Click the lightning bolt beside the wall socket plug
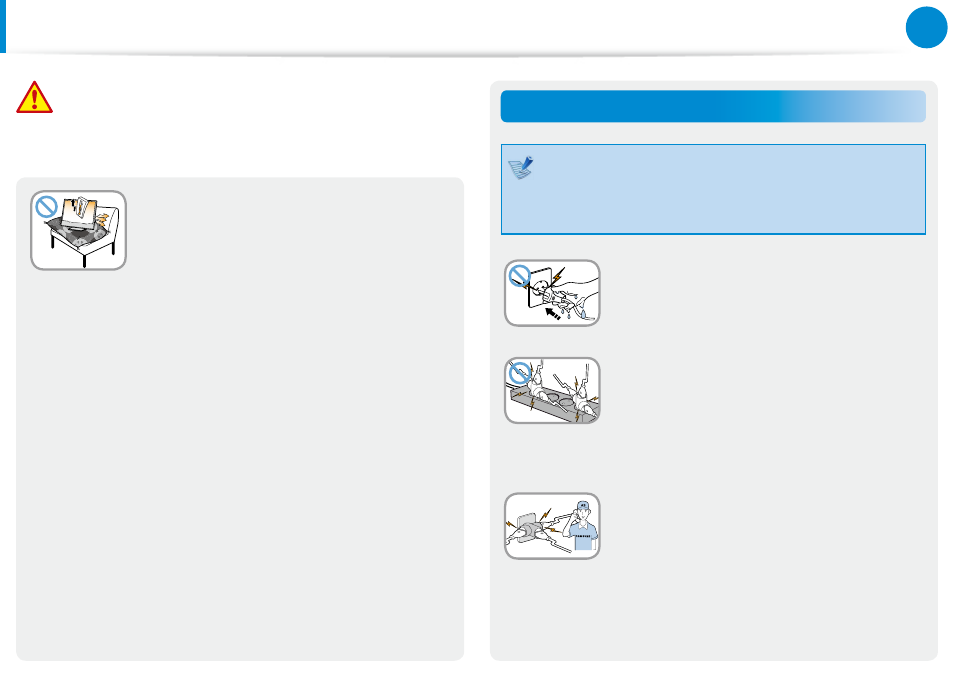This screenshot has width=954, height=677. (x=559, y=275)
